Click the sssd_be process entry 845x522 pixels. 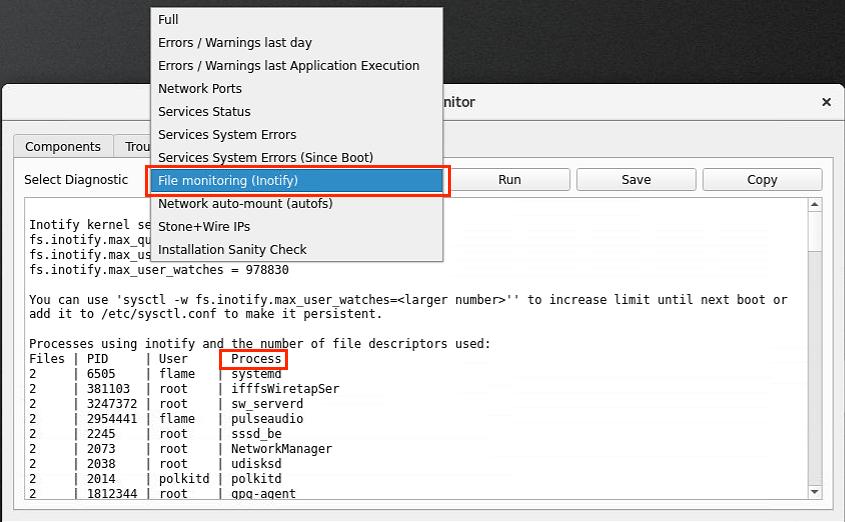256,434
